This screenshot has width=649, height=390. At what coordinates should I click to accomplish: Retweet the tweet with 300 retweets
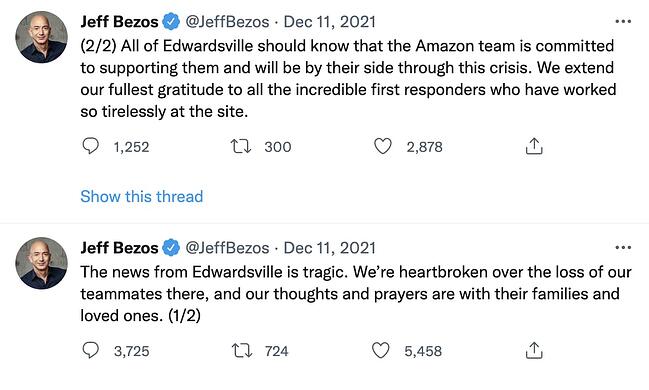[240, 147]
